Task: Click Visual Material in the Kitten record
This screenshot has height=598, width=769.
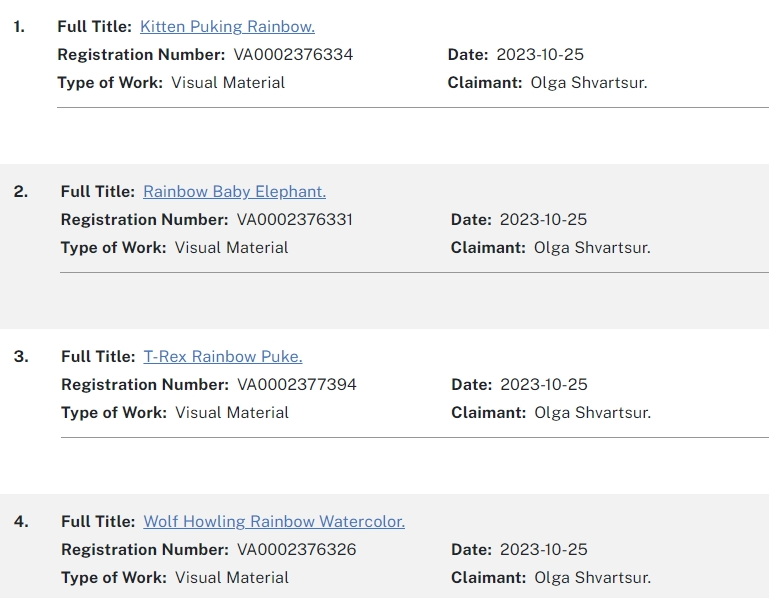Action: tap(228, 82)
